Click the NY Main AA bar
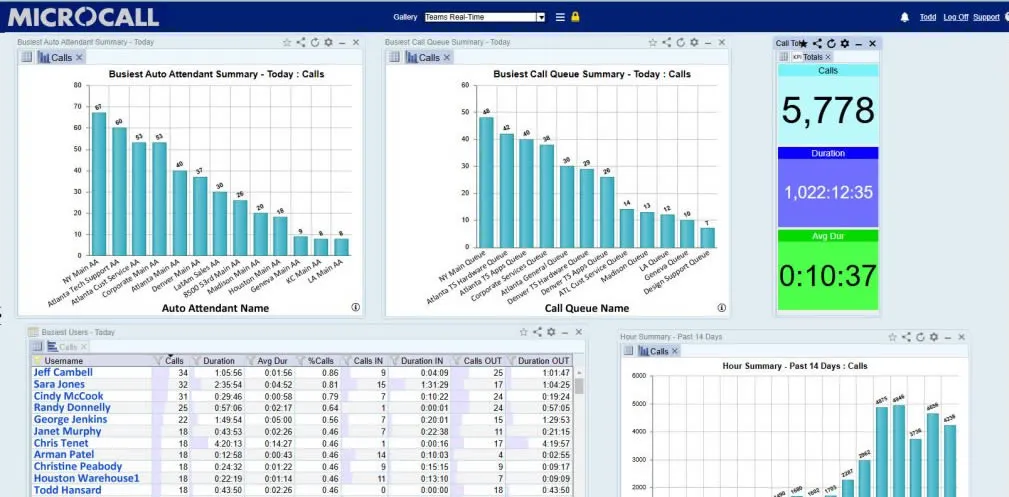 click(99, 183)
